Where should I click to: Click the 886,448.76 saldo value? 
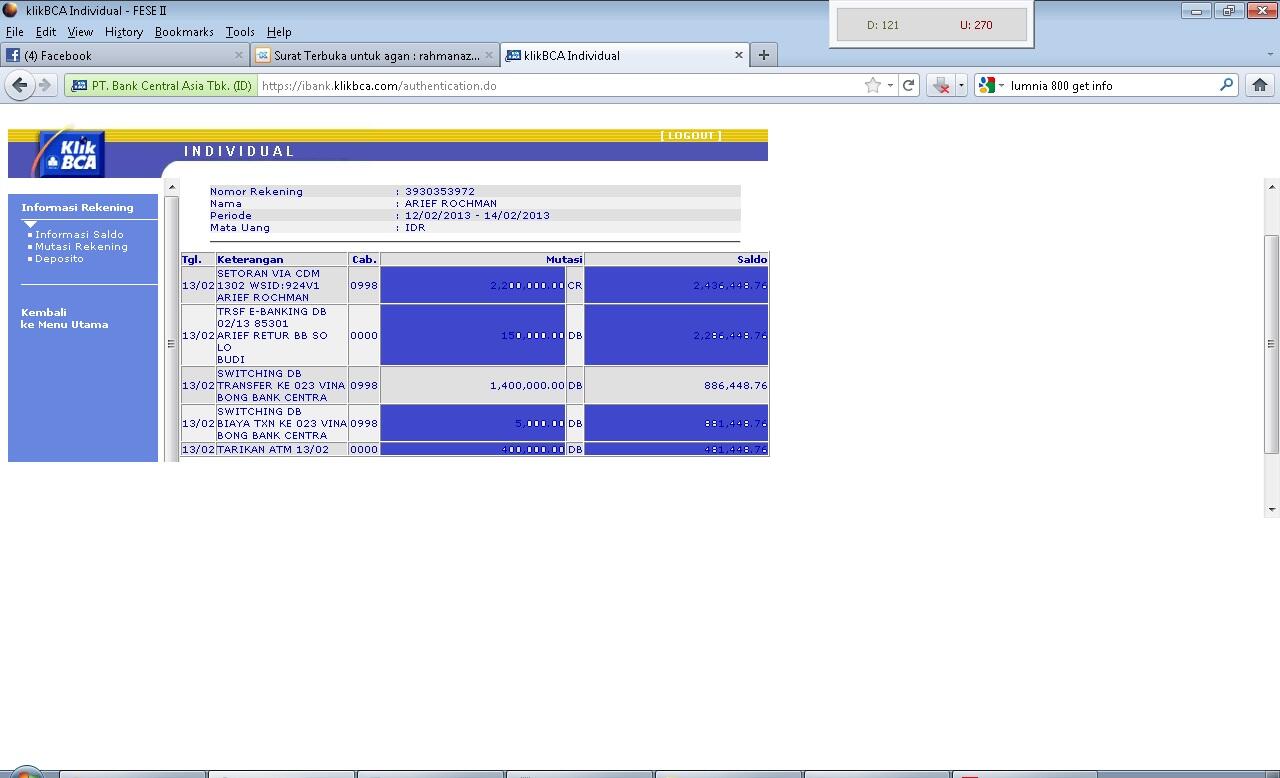[735, 386]
